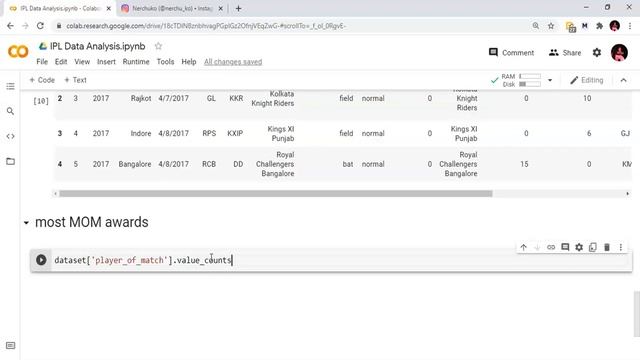Add a new Text cell
The image size is (640, 360).
point(75,80)
